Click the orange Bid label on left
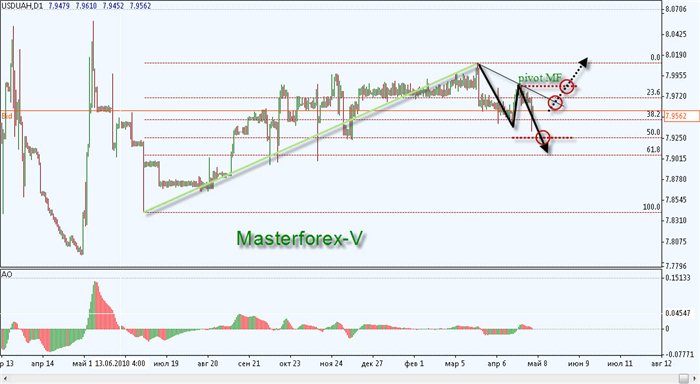The image size is (700, 384). pyautogui.click(x=7, y=116)
